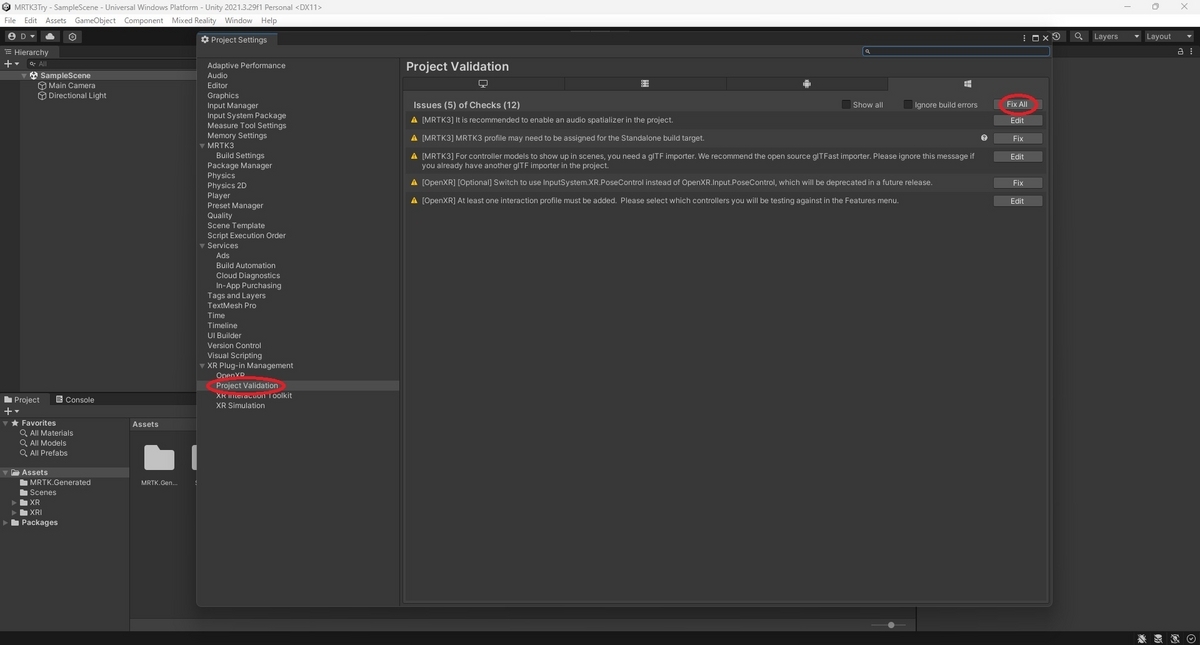Enable the Ignore build errors checkbox
1200x645 pixels.
[x=908, y=104]
